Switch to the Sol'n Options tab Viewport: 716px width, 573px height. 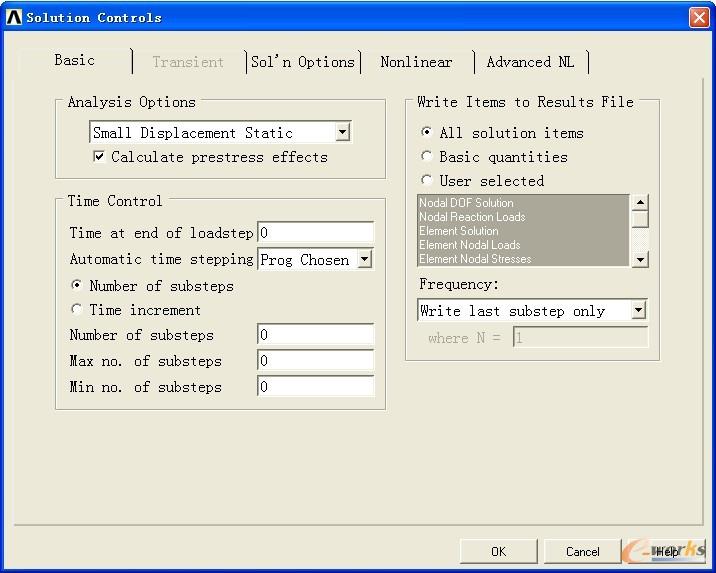coord(303,62)
